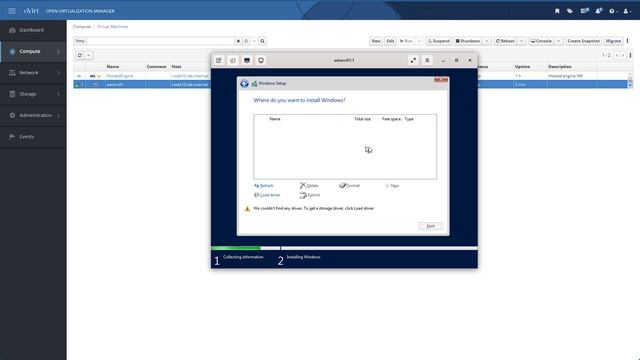Viewport: 640px width, 360px height.
Task: Click Refresh in Windows Setup
Action: [x=264, y=186]
